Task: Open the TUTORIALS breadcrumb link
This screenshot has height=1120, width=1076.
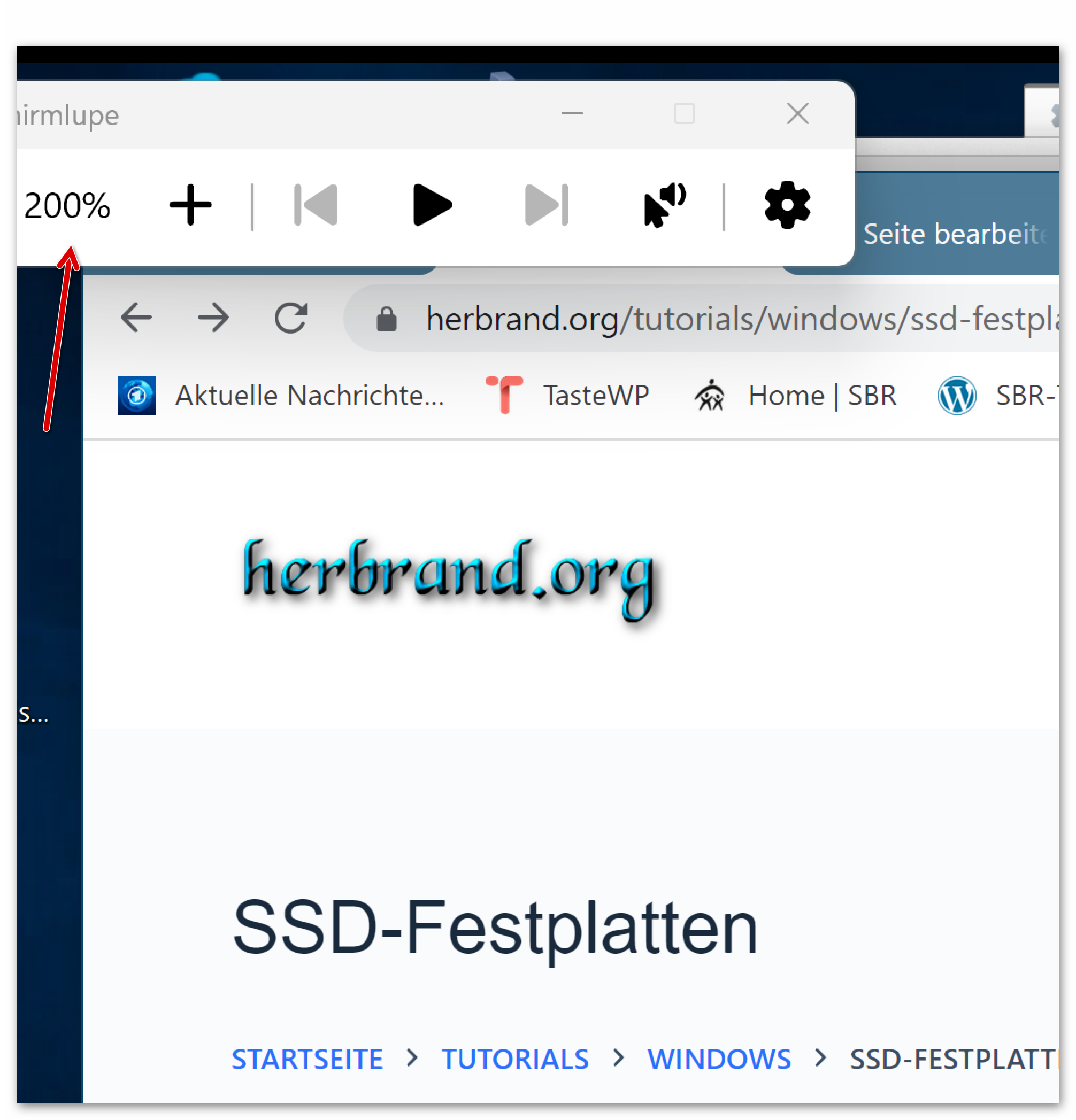Action: point(514,1059)
